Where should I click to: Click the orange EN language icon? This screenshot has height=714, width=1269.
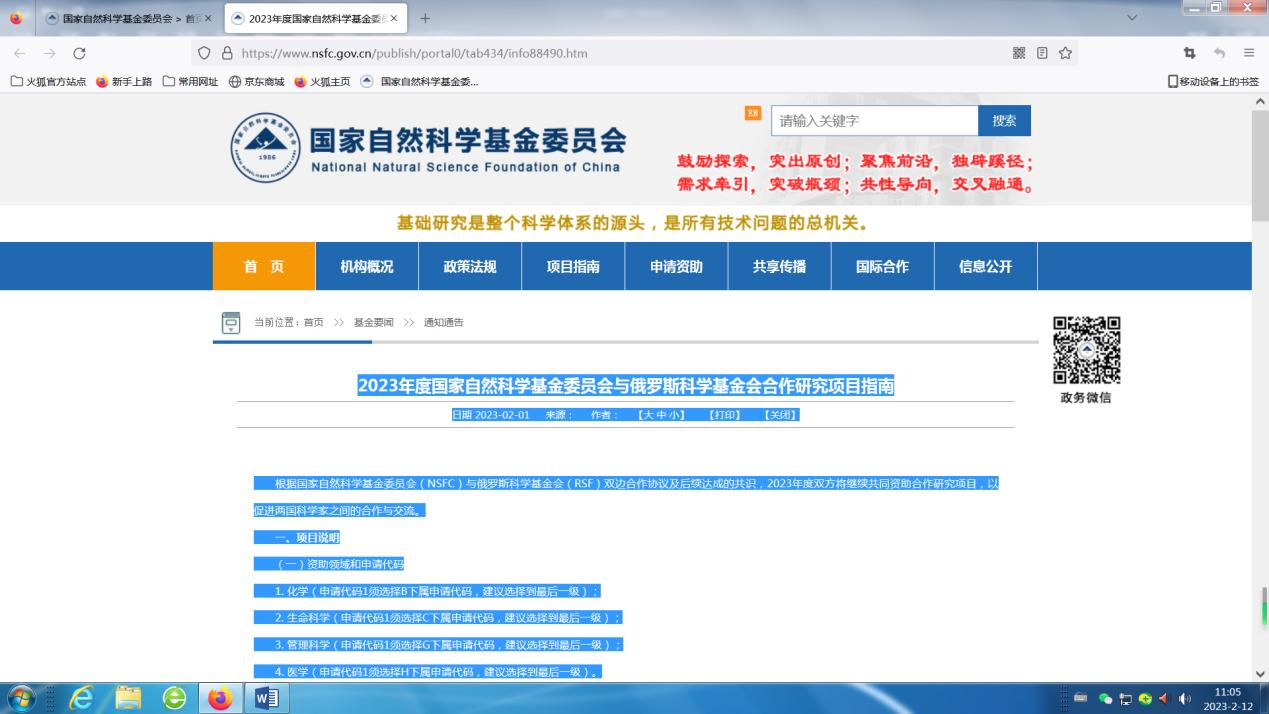(x=753, y=113)
